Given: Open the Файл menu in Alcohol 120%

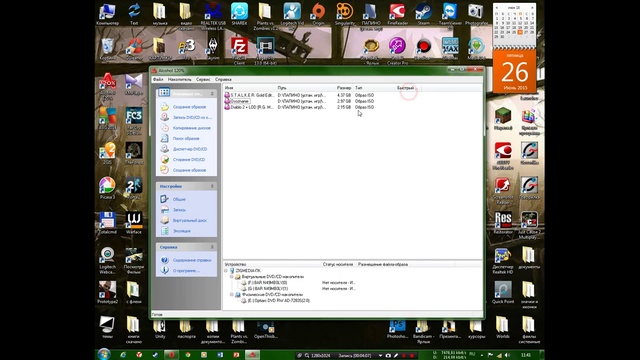Looking at the screenshot, I should point(158,79).
